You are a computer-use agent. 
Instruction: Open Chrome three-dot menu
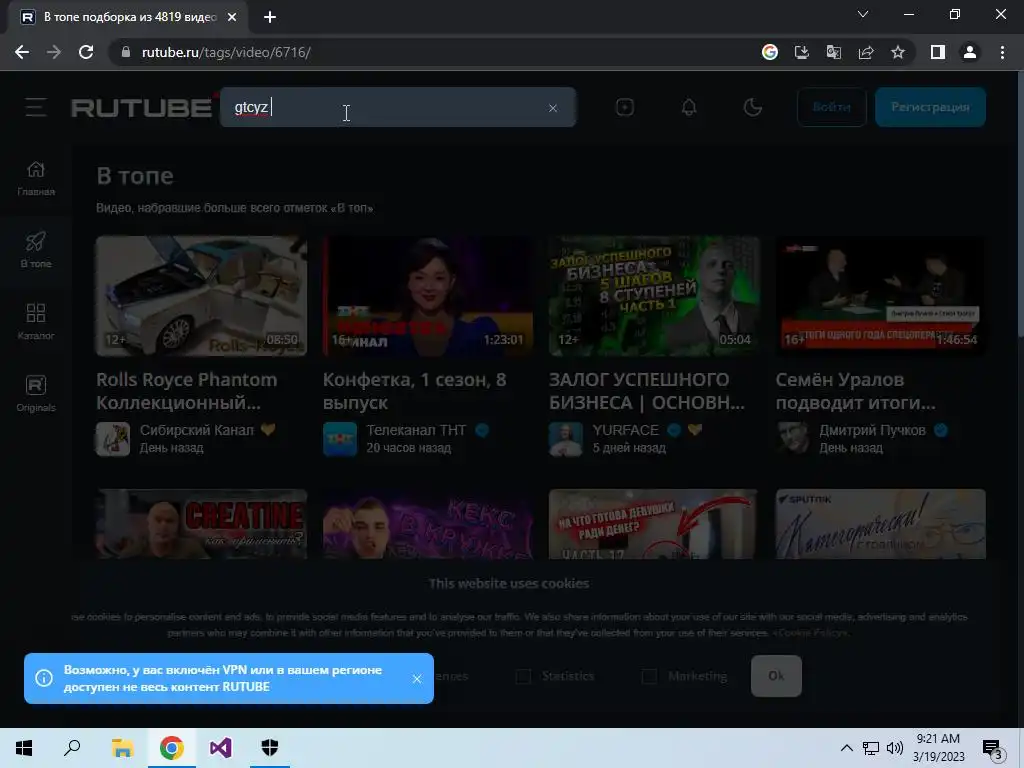(x=1002, y=52)
